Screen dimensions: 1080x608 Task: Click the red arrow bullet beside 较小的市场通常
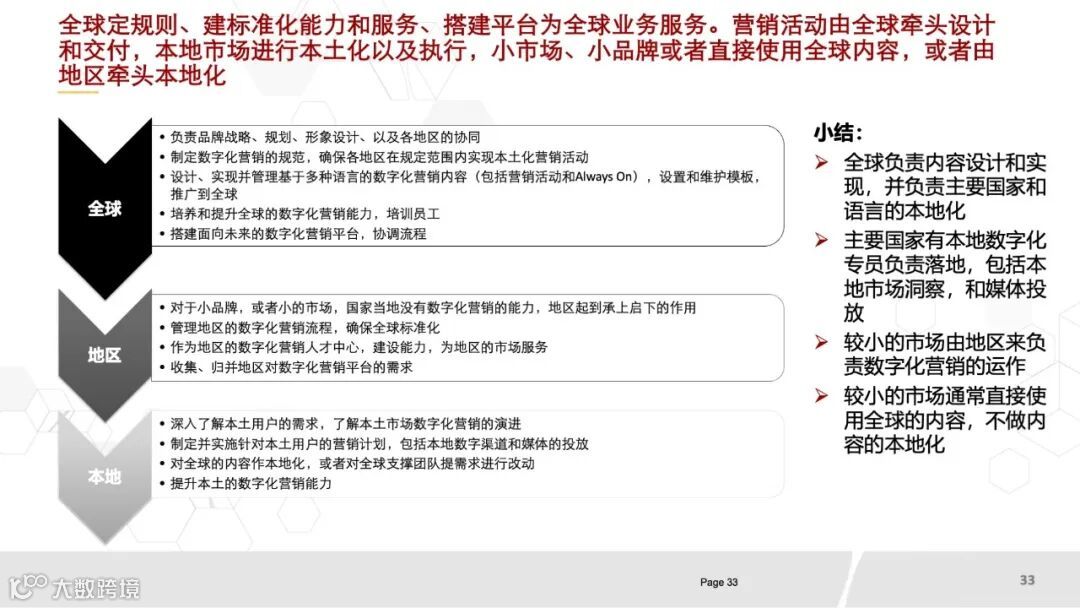coord(821,395)
